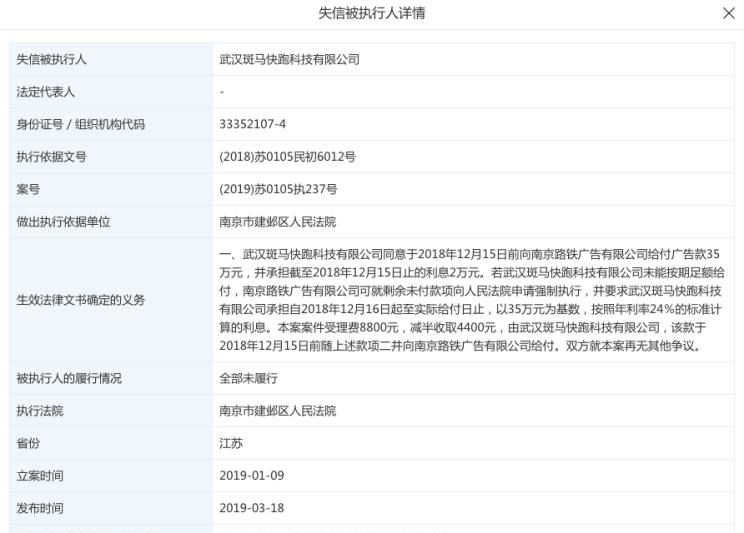
Task: Click the 执行法院 label
Action: coord(40,411)
